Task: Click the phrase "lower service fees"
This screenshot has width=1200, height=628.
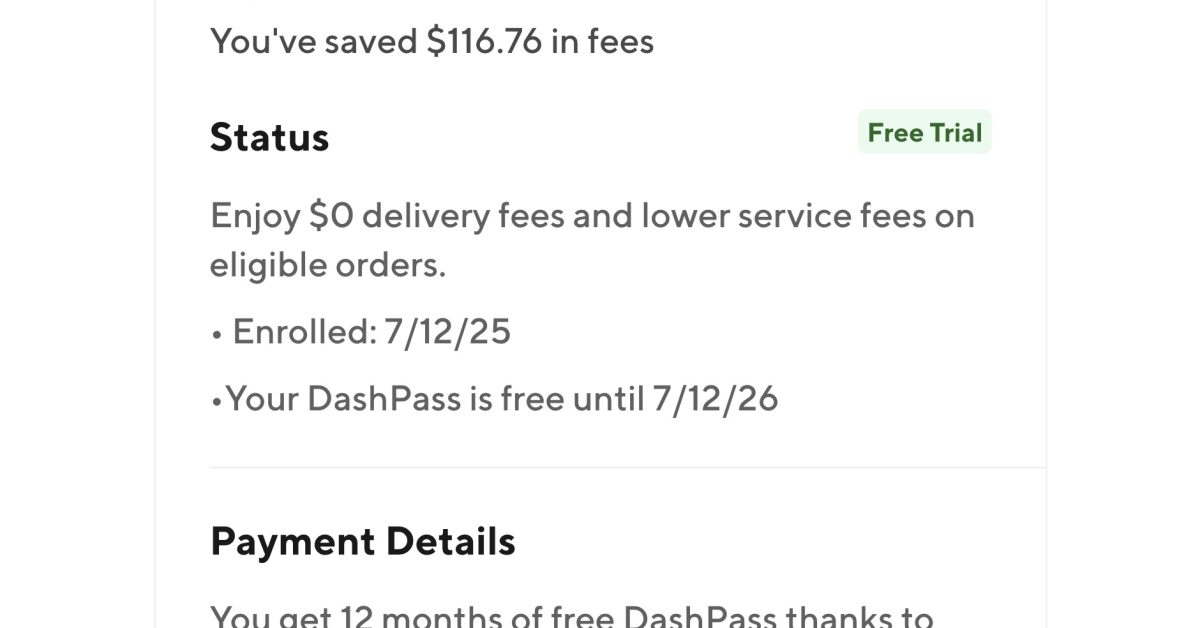Action: click(x=746, y=216)
